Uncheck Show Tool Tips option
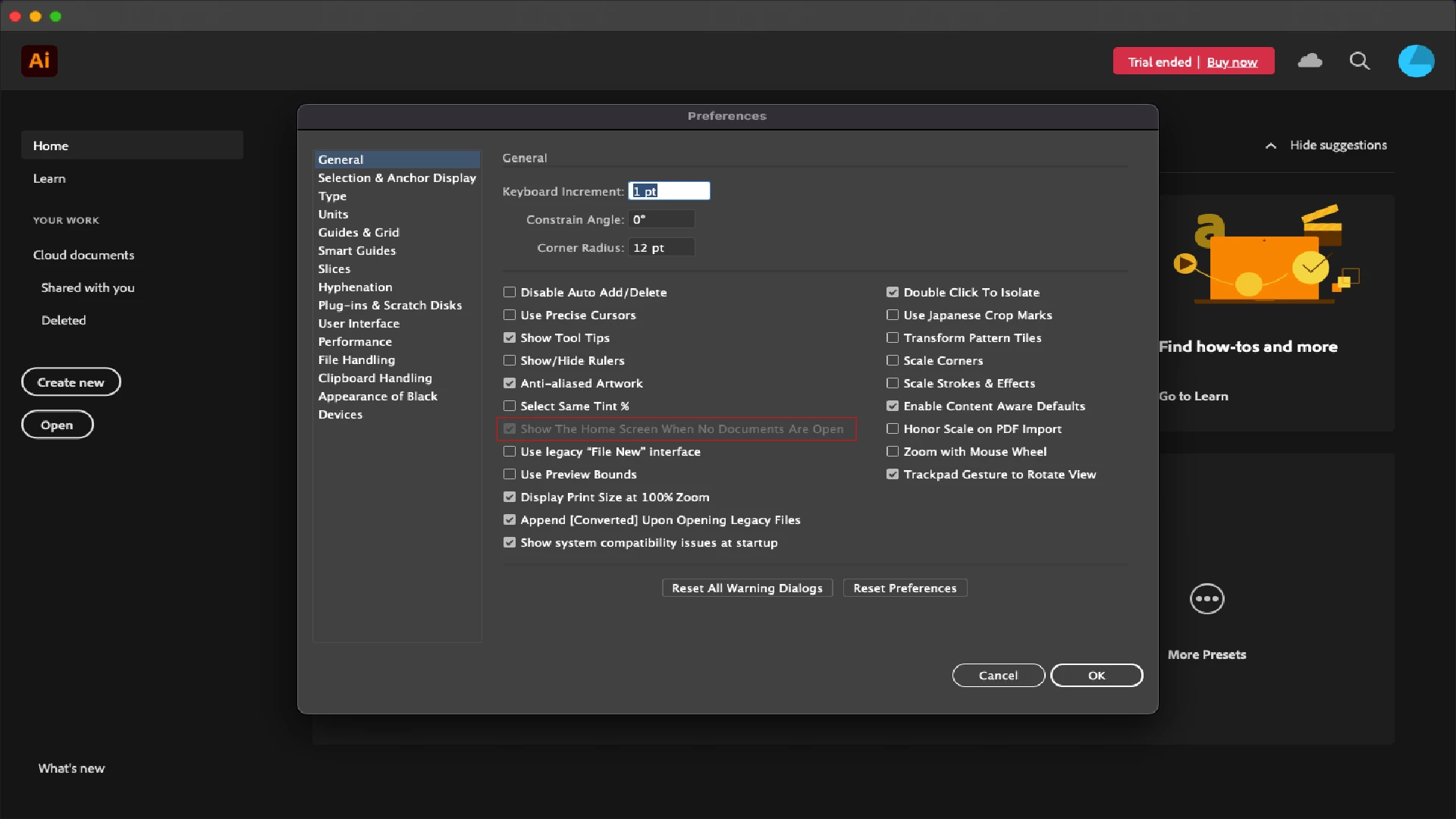This screenshot has width=1456, height=819. tap(510, 337)
